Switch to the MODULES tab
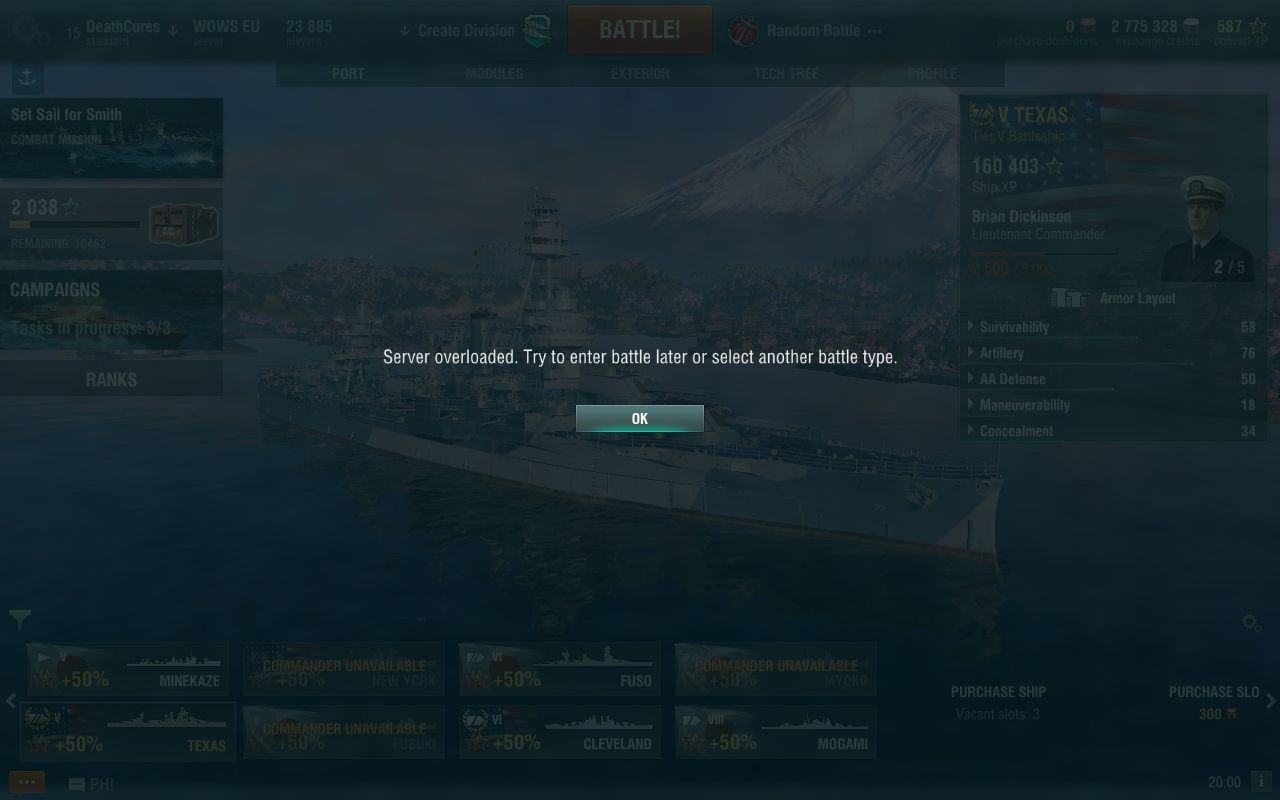The height and width of the screenshot is (800, 1280). pyautogui.click(x=494, y=74)
